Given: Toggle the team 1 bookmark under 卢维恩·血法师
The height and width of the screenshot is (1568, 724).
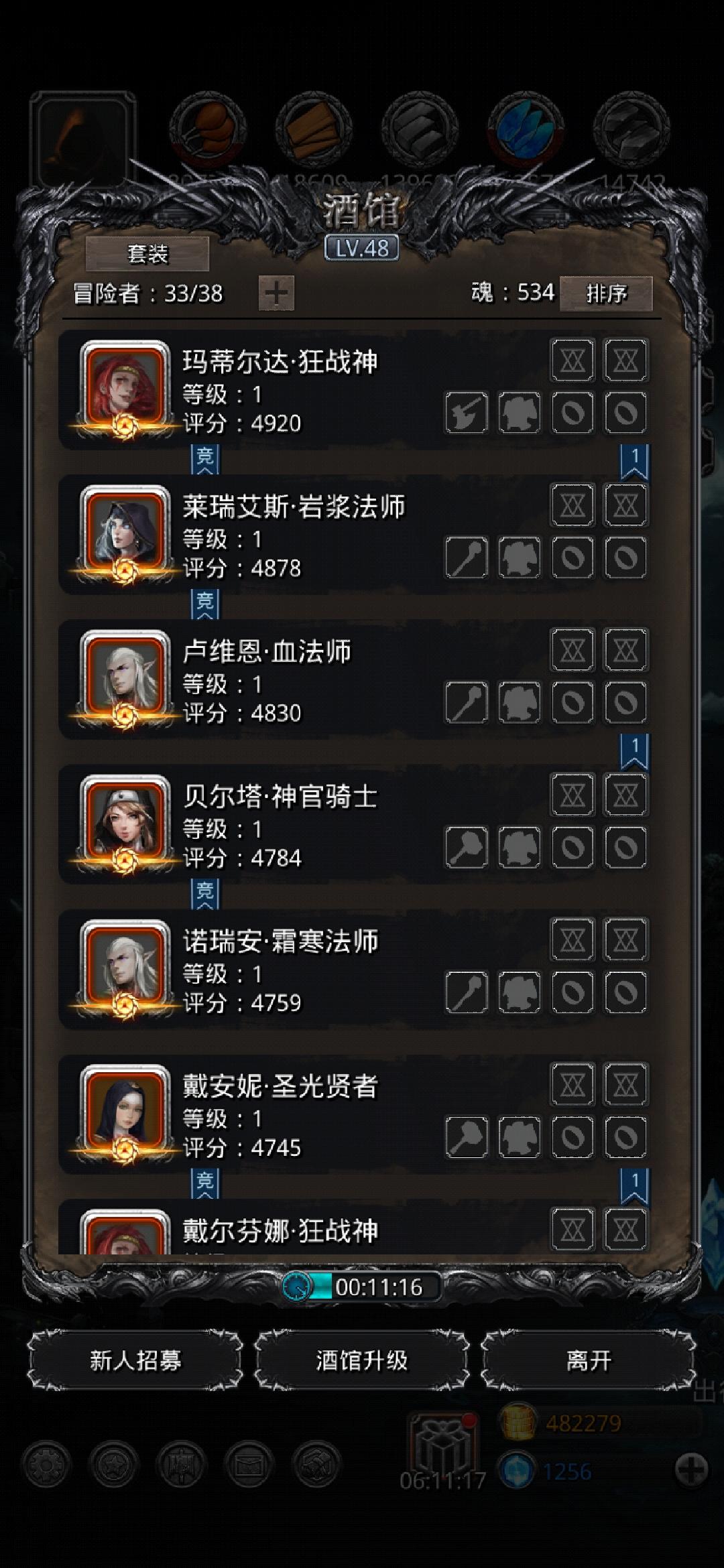Looking at the screenshot, I should (x=634, y=751).
